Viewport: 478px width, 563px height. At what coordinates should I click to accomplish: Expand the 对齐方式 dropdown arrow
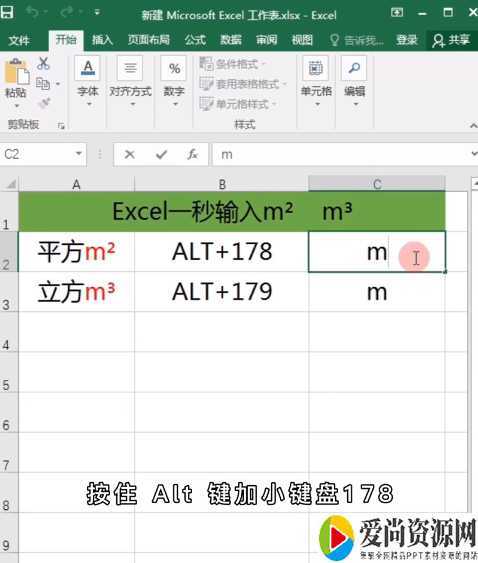[x=133, y=104]
